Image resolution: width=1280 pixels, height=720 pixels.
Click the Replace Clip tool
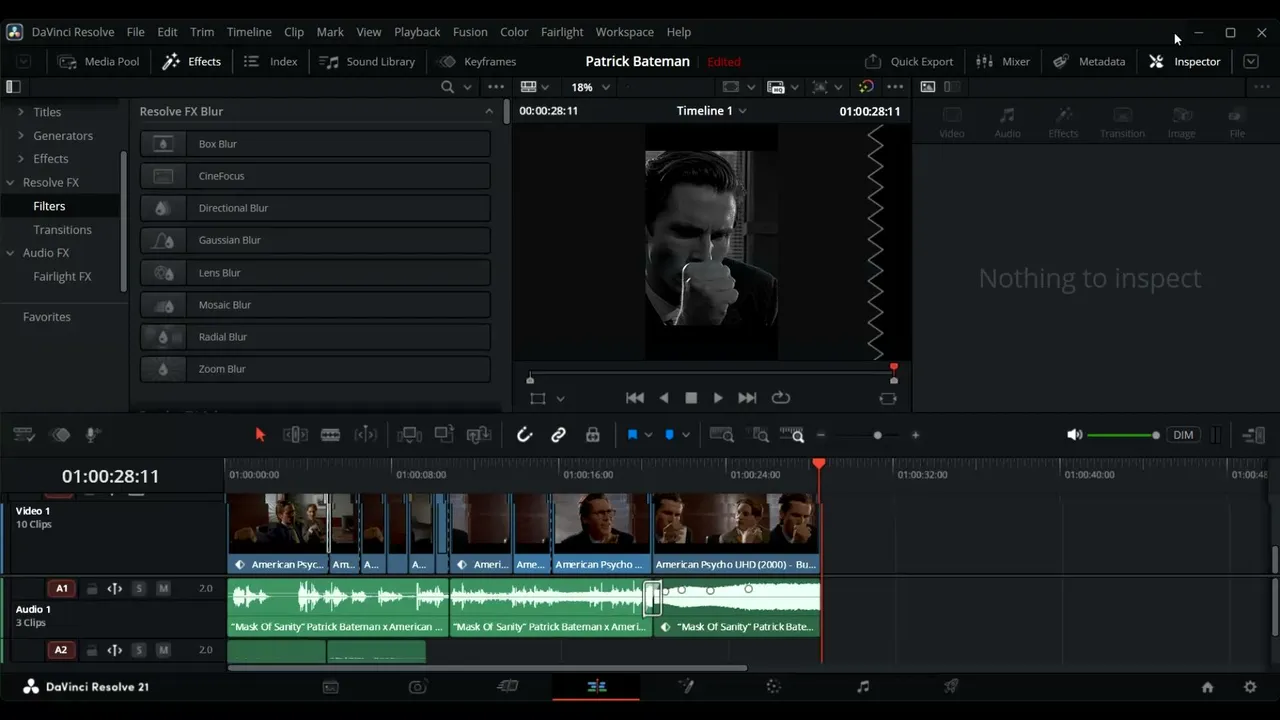tap(479, 435)
